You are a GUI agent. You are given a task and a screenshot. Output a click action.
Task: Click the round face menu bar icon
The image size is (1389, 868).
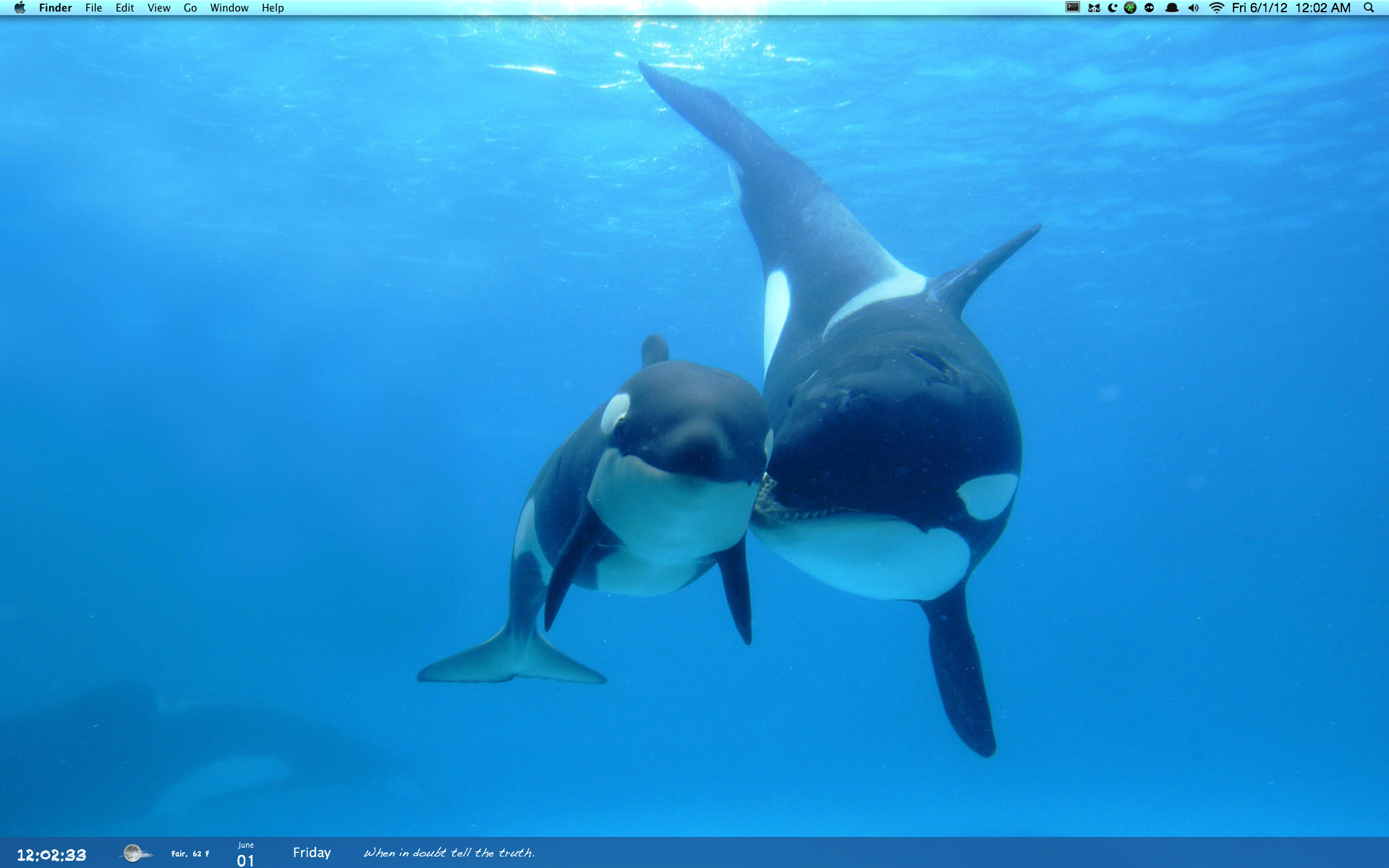point(1149,8)
